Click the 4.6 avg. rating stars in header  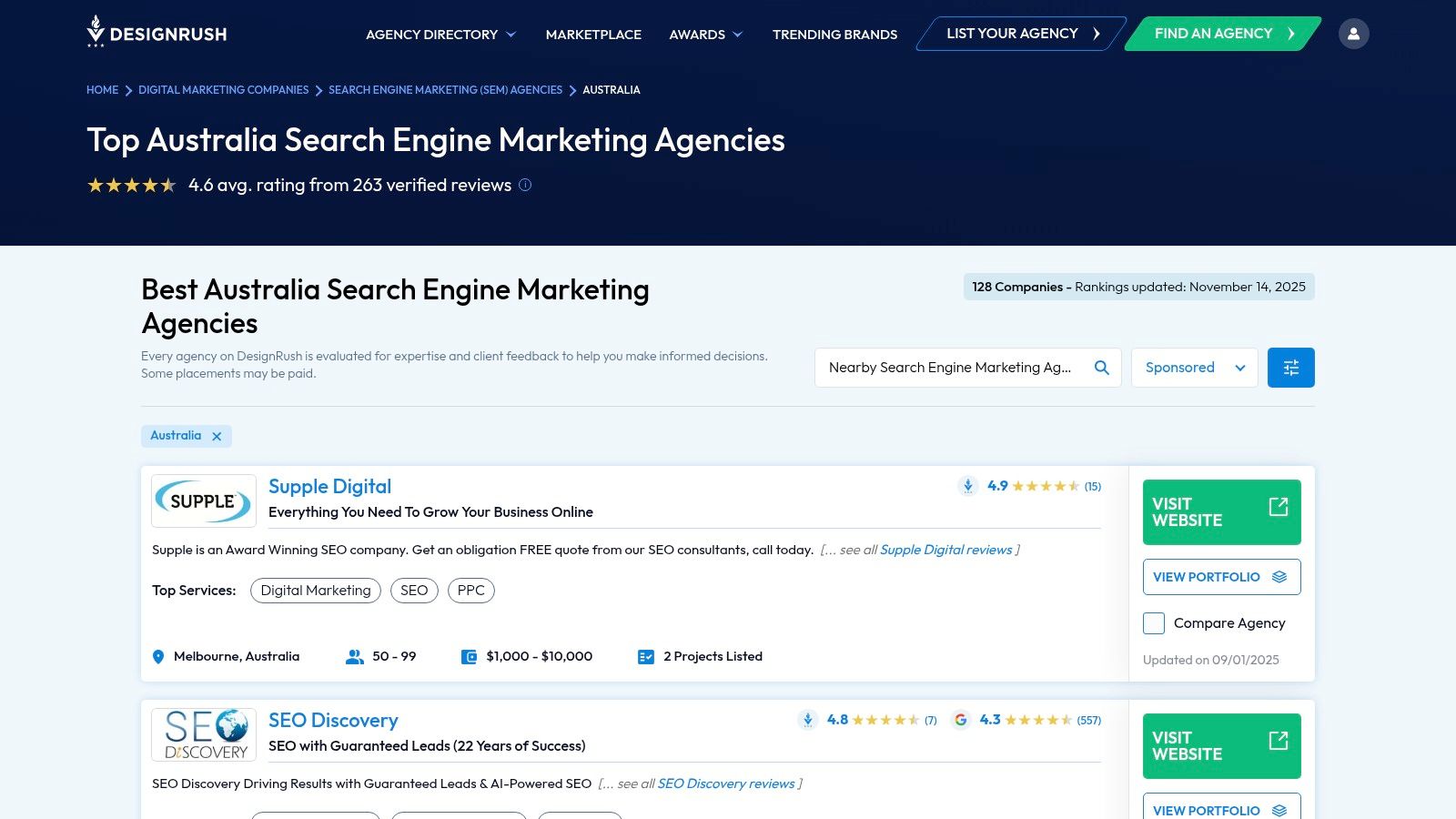pyautogui.click(x=132, y=186)
